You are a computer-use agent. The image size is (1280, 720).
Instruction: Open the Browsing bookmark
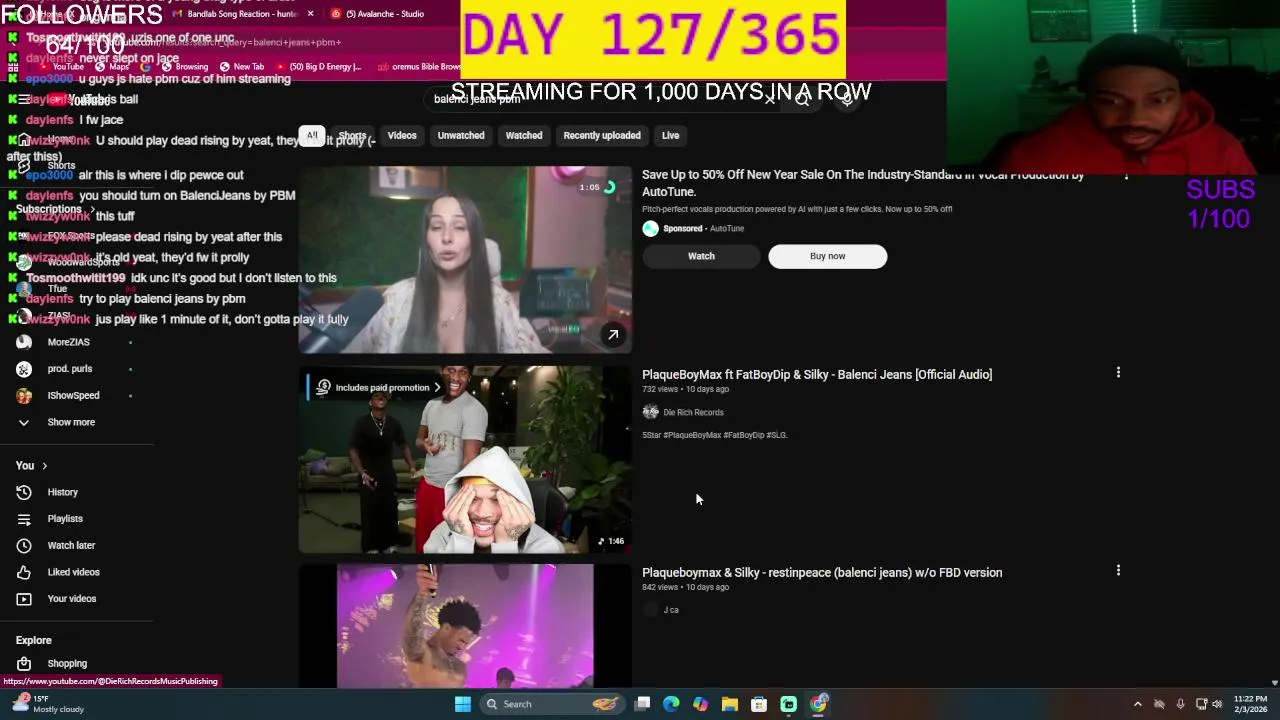[184, 67]
